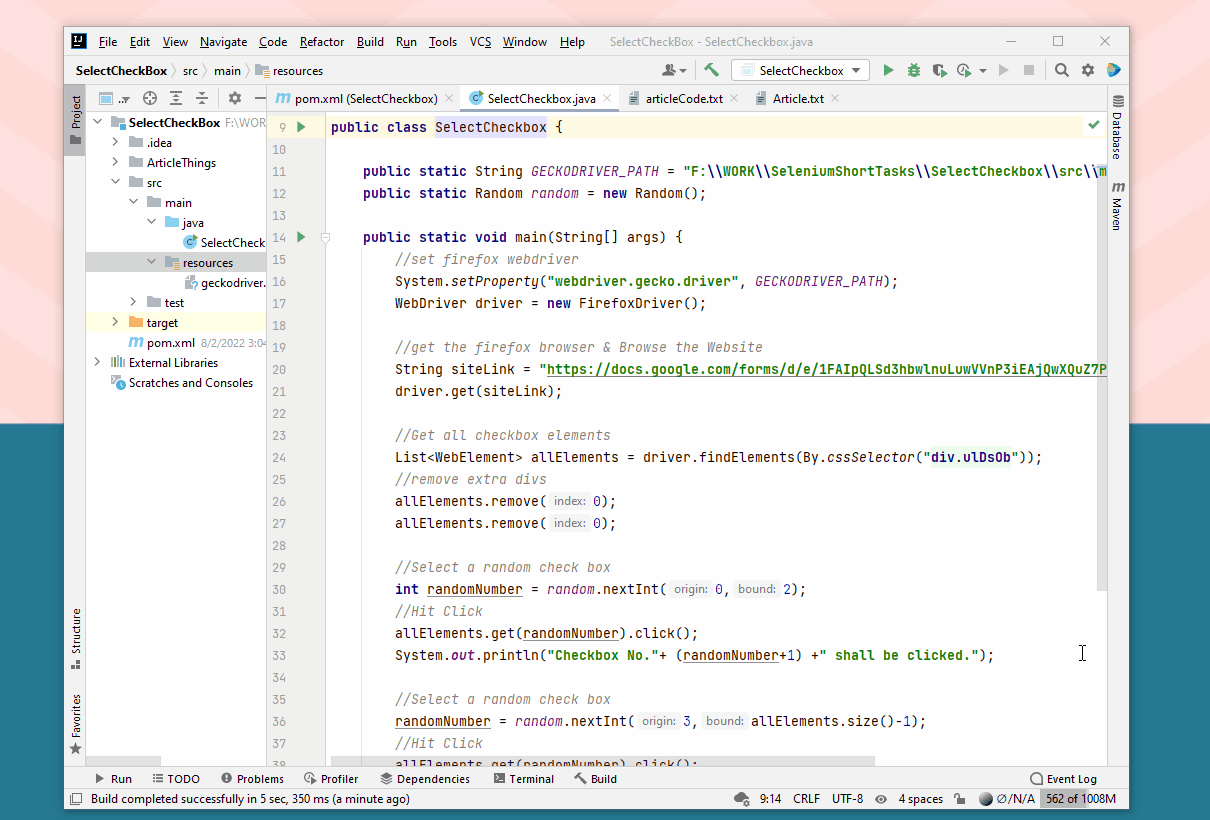This screenshot has height=820, width=1210.
Task: Collapse the java folder in tree
Action: click(152, 222)
